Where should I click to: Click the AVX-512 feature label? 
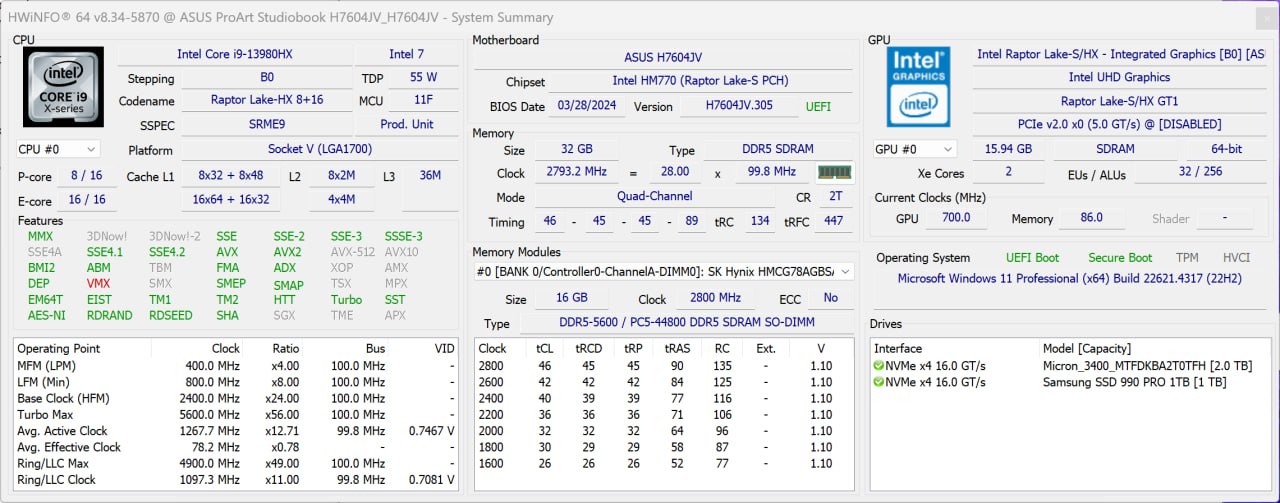(x=353, y=252)
